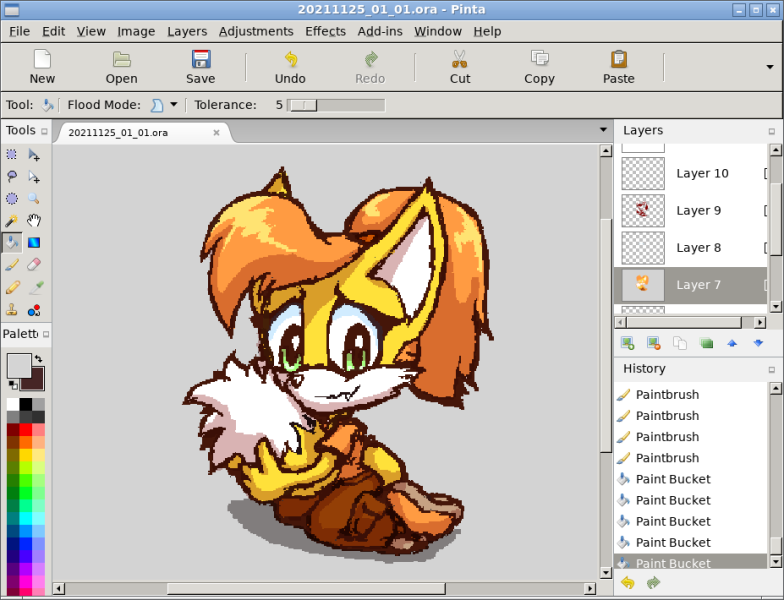Click the canvas vertical scrollbar down arrow

(606, 573)
